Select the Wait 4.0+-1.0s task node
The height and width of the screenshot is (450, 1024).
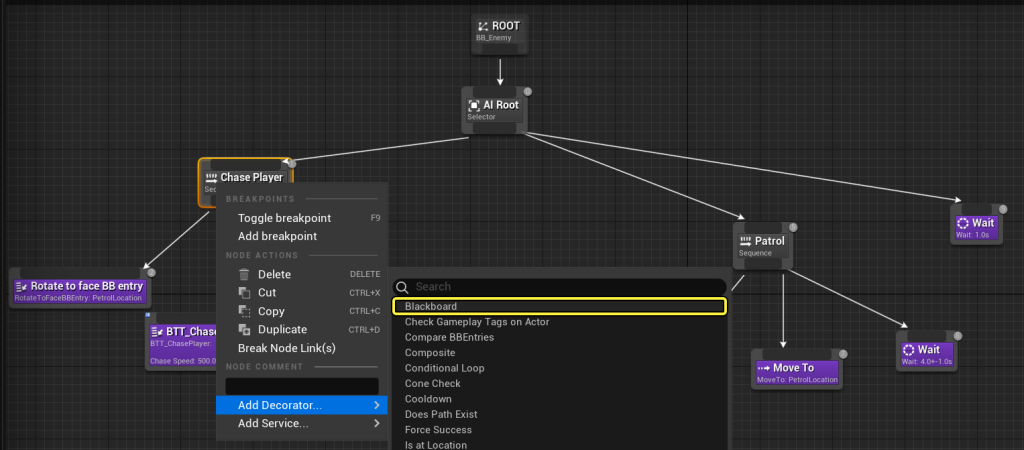[x=926, y=354]
